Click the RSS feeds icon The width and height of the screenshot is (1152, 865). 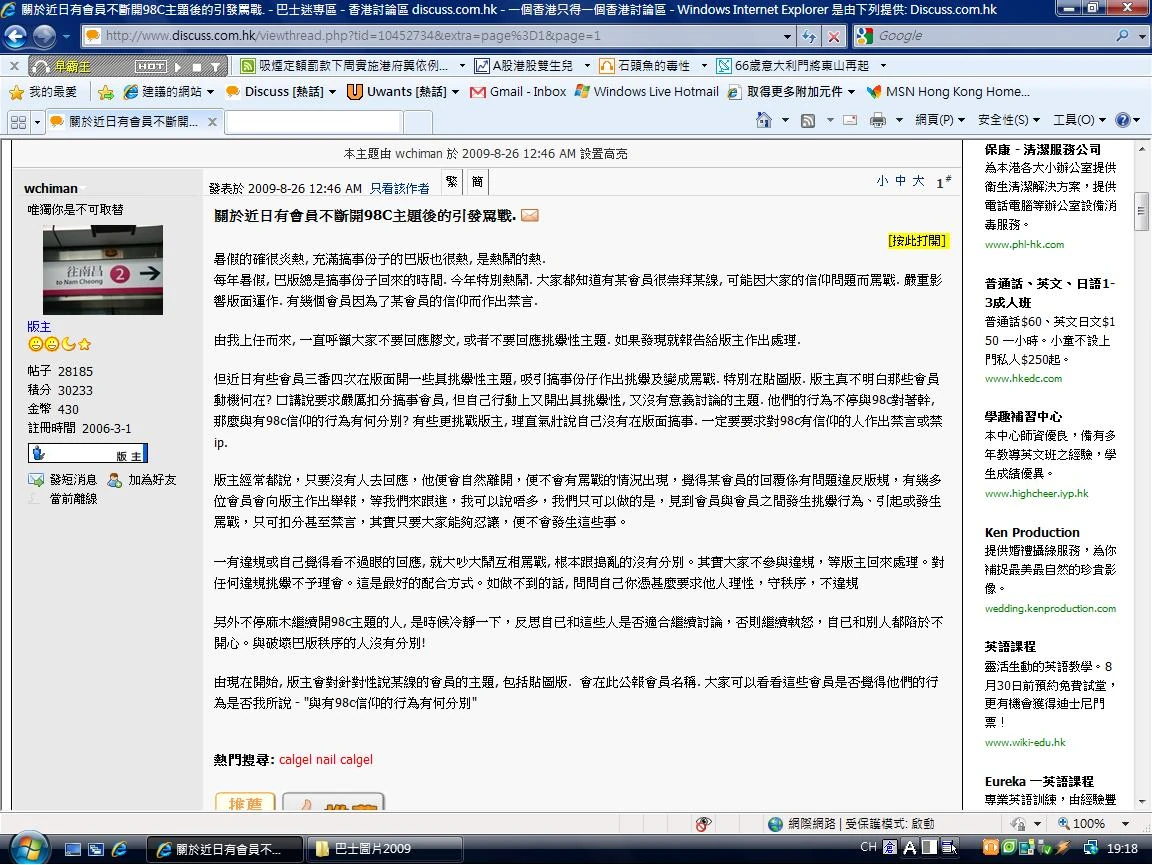(807, 121)
